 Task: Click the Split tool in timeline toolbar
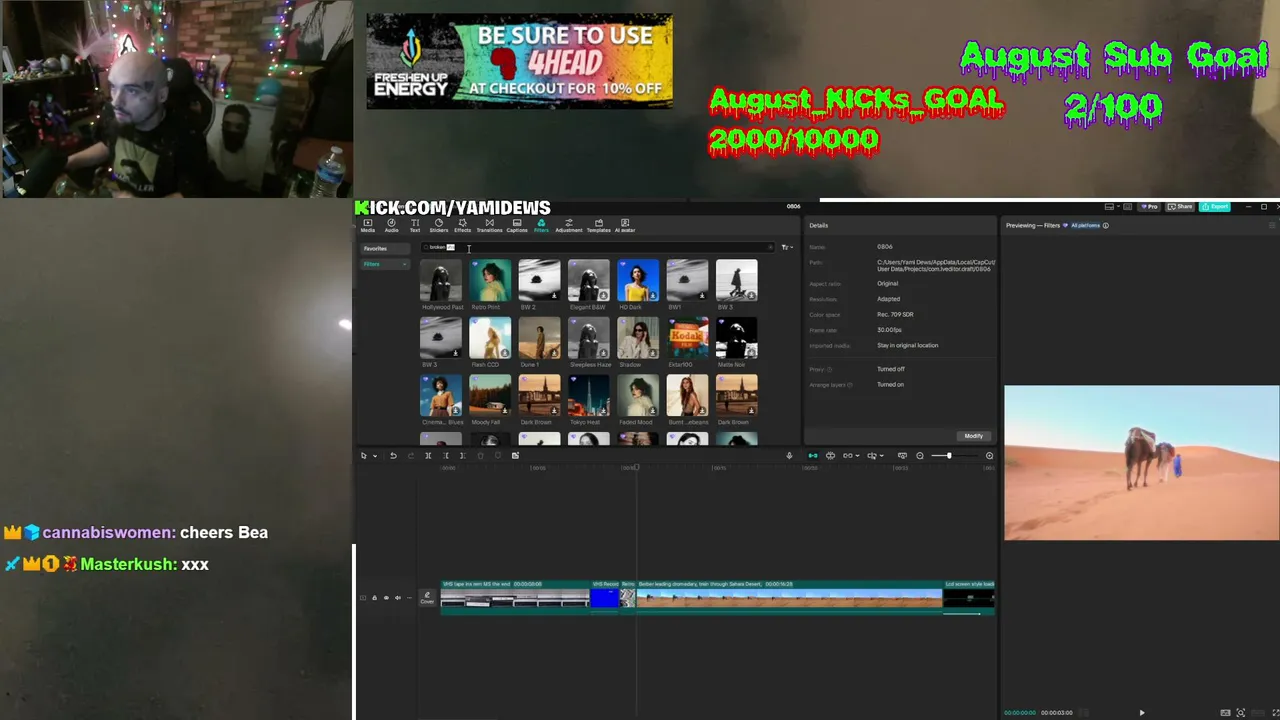point(428,456)
